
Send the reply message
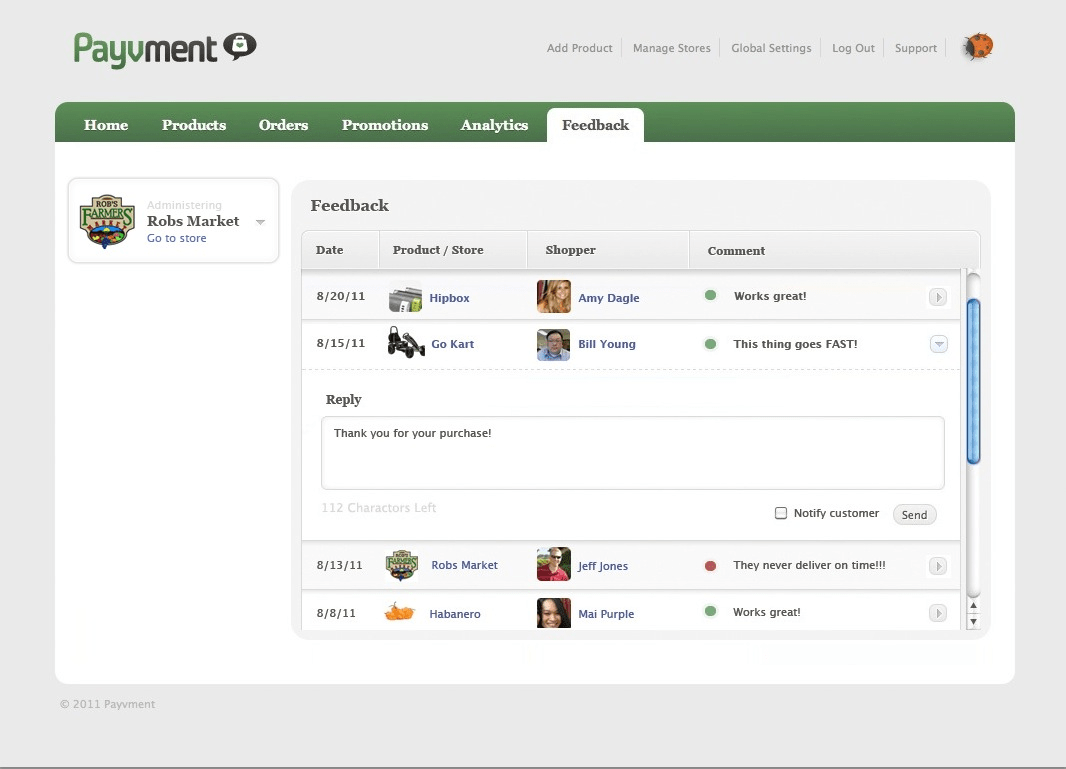914,515
